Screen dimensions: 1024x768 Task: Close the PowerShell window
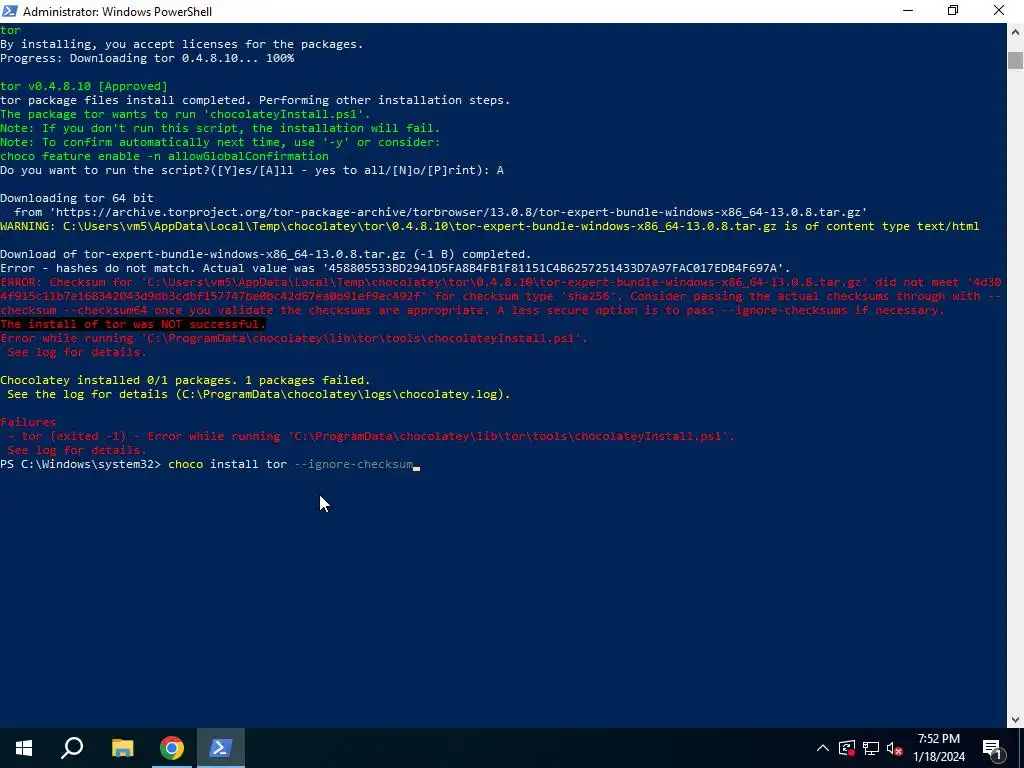tap(999, 11)
